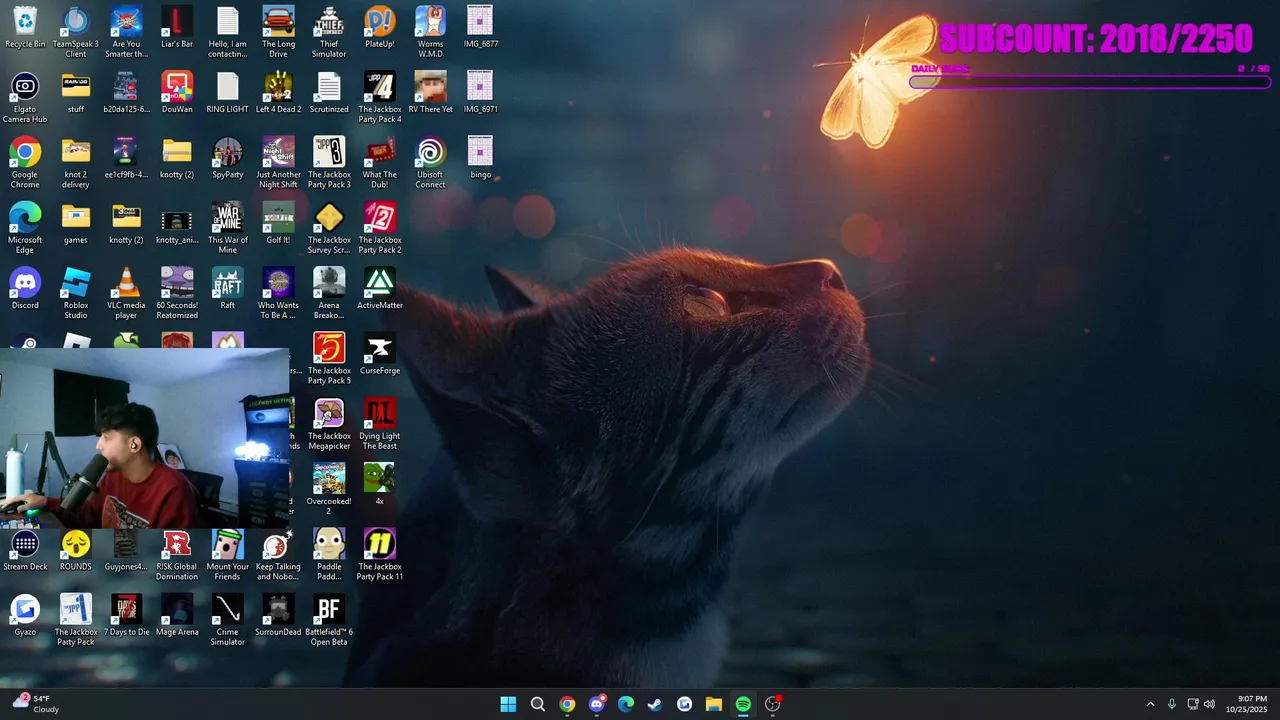
Task: Select the What The Dub! icon
Action: (x=380, y=162)
